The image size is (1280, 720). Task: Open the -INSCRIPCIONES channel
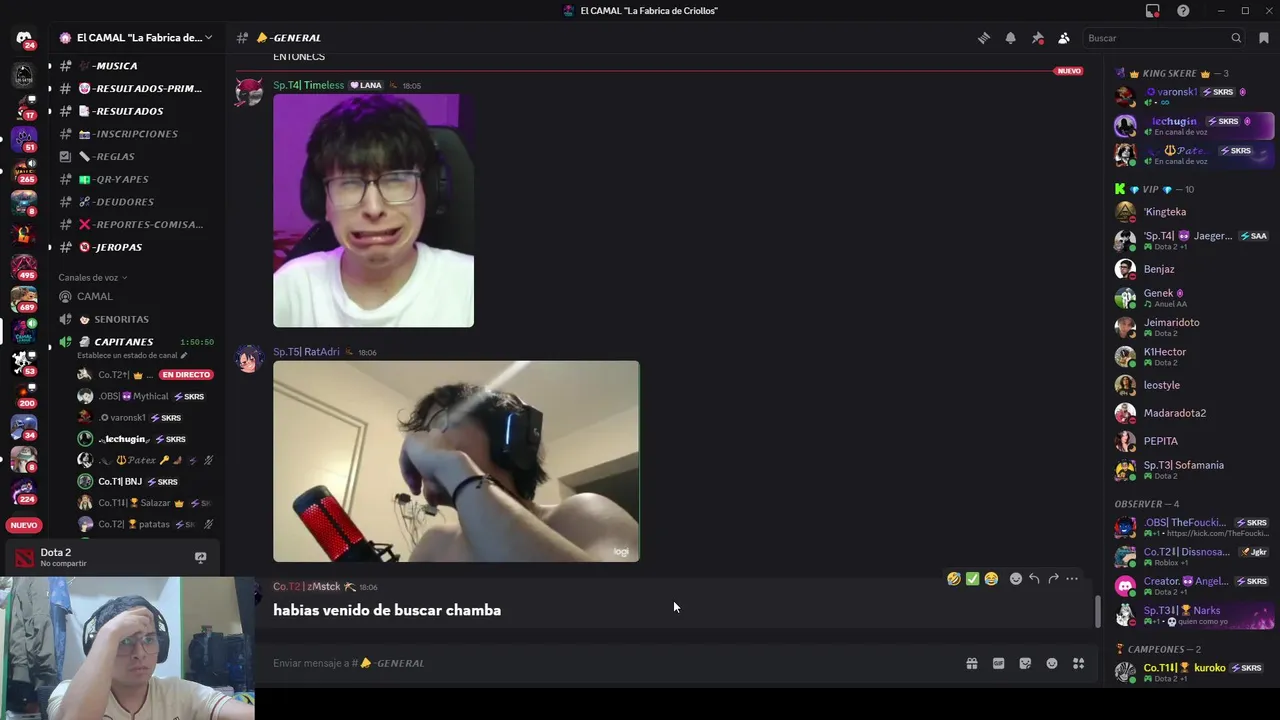(x=134, y=134)
